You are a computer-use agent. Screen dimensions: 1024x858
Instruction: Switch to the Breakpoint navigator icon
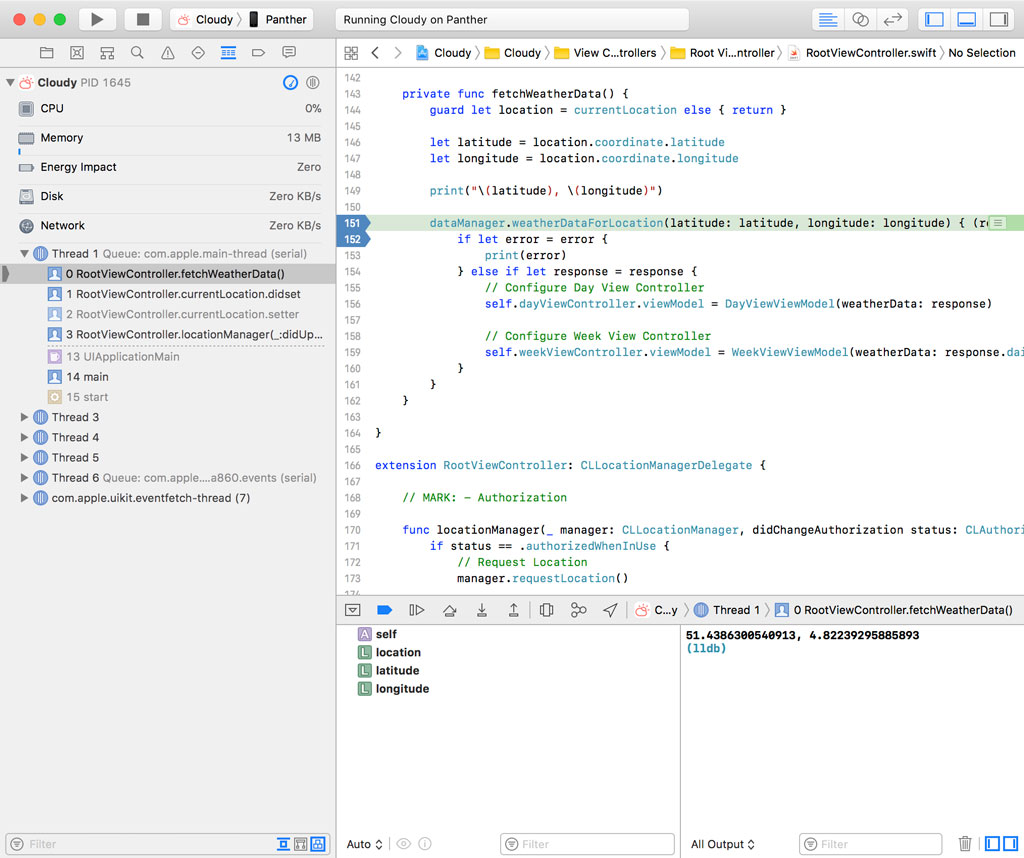coord(257,52)
